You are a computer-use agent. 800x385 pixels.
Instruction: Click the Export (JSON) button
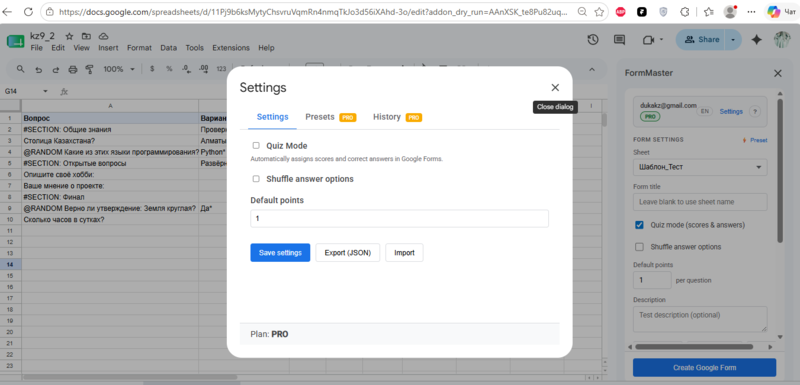[347, 252]
